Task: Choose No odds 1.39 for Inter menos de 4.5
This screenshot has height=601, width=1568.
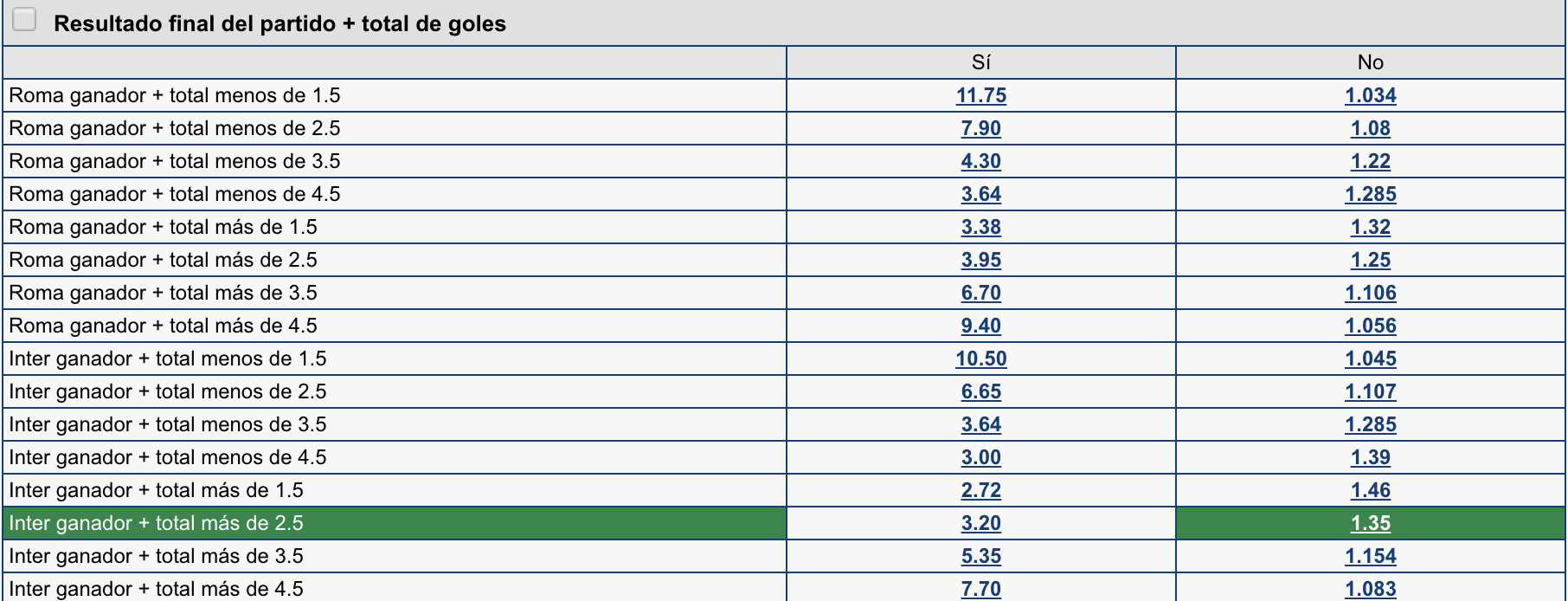Action: (x=1370, y=457)
